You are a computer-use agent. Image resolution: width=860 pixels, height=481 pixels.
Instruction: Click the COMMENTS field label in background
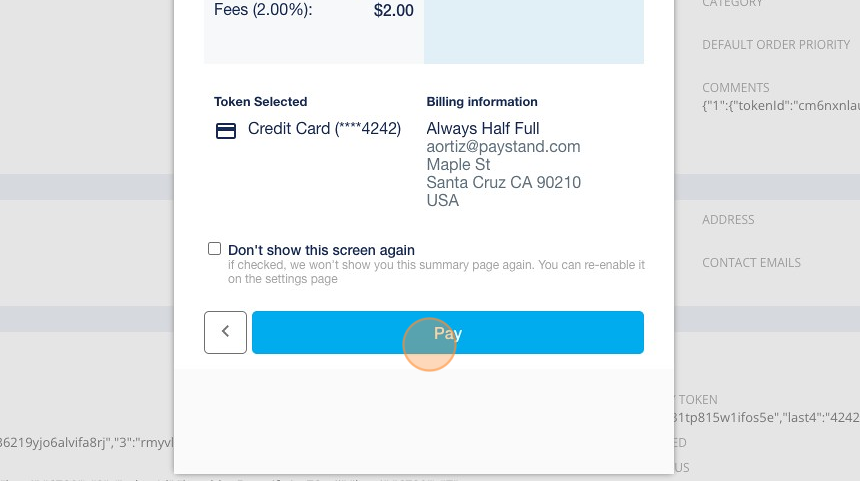(735, 88)
